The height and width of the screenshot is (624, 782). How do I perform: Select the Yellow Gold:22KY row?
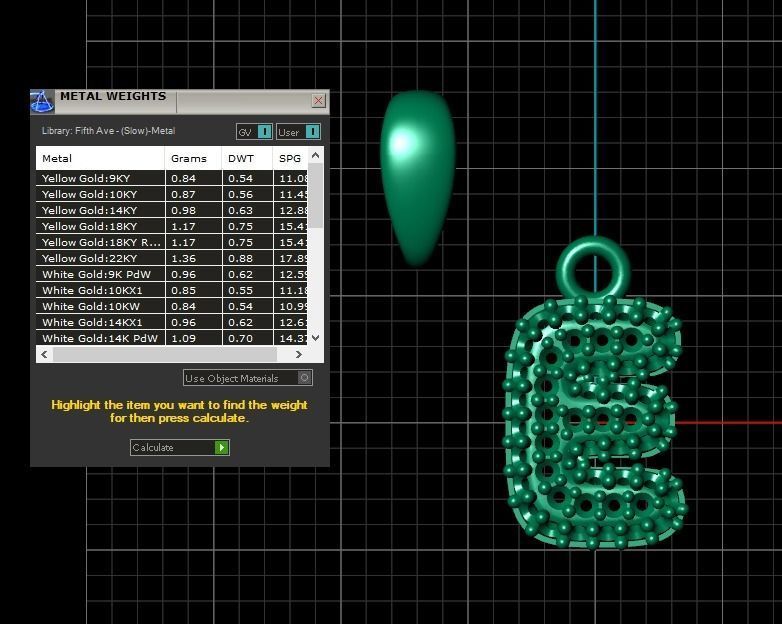pyautogui.click(x=172, y=258)
